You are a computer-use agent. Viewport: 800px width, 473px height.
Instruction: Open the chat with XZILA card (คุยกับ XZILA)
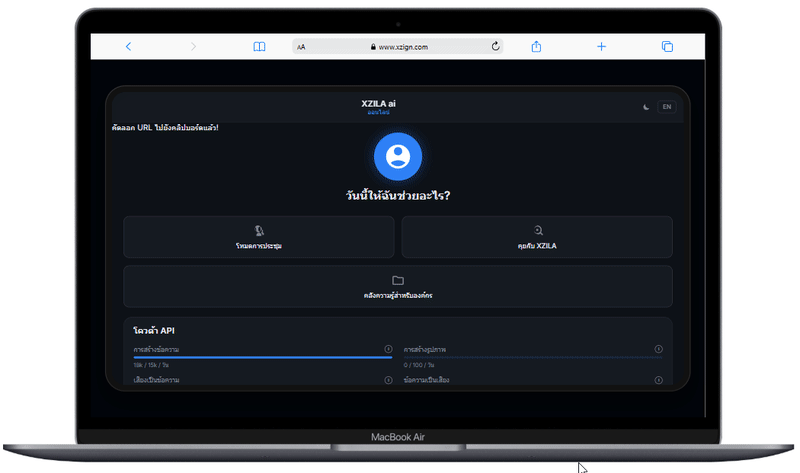pos(537,237)
